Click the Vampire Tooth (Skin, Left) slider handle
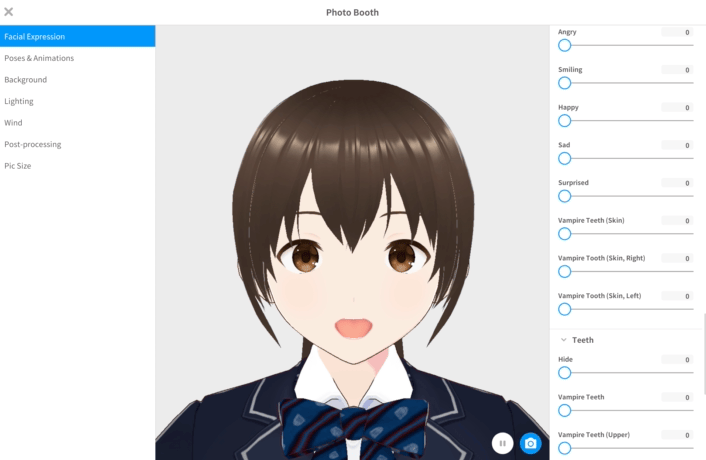The width and height of the screenshot is (706, 460). tap(564, 309)
